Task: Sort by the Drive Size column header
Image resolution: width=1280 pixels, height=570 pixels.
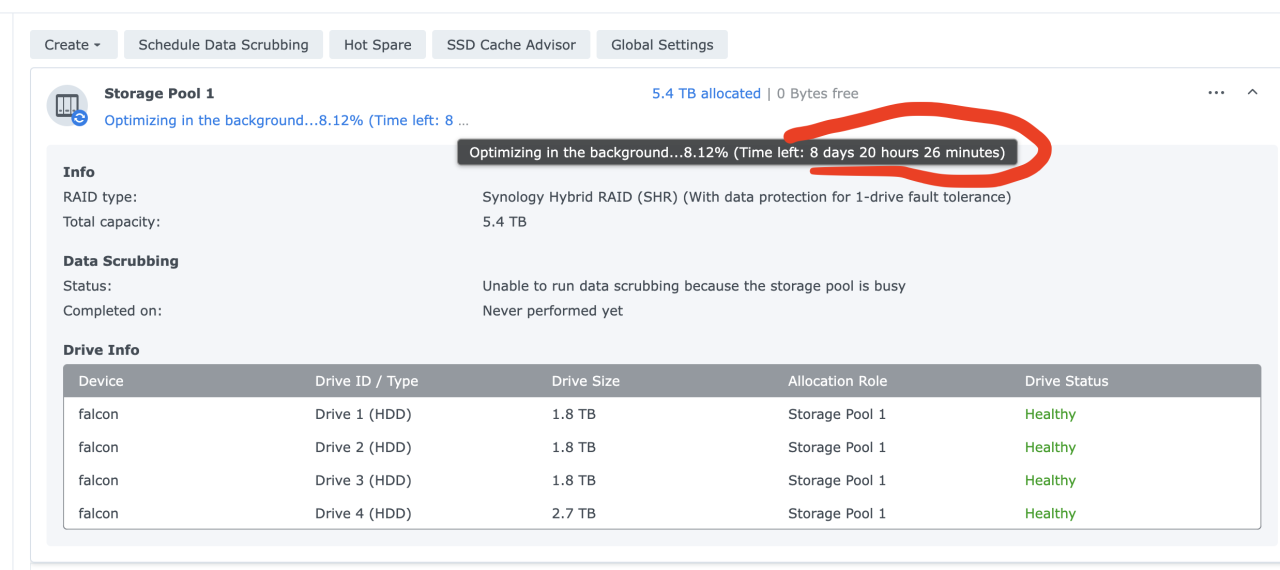Action: coord(585,381)
